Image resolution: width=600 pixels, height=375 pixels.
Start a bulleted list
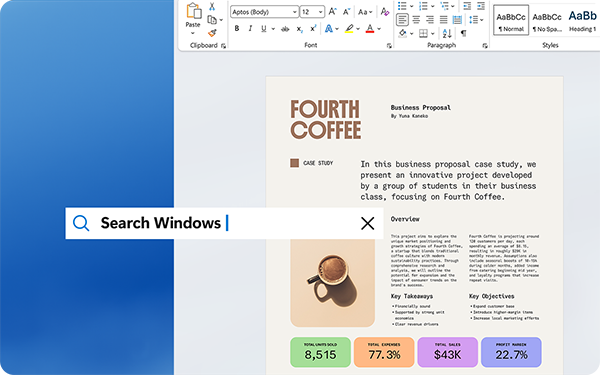[x=402, y=6]
